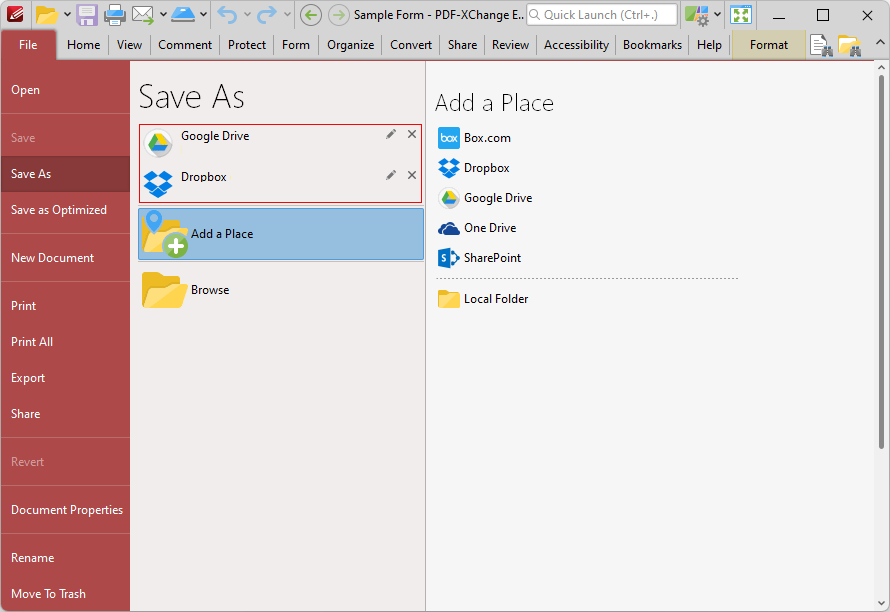This screenshot has height=612, width=890.
Task: Open the Bookmarks ribbon tab
Action: point(652,45)
